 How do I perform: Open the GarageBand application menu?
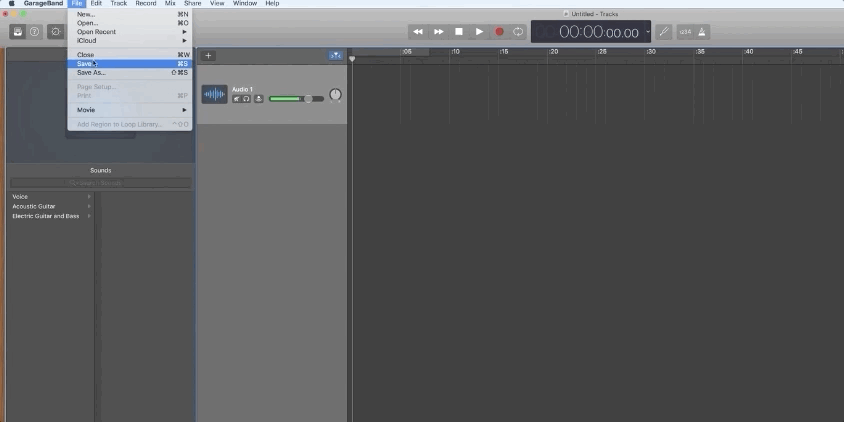[43, 3]
